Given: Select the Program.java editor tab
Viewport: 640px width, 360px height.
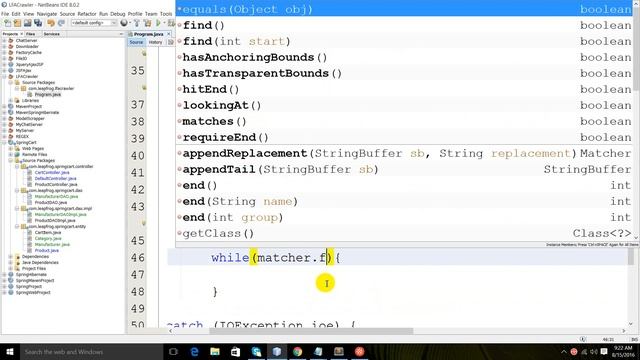Looking at the screenshot, I should pos(149,34).
